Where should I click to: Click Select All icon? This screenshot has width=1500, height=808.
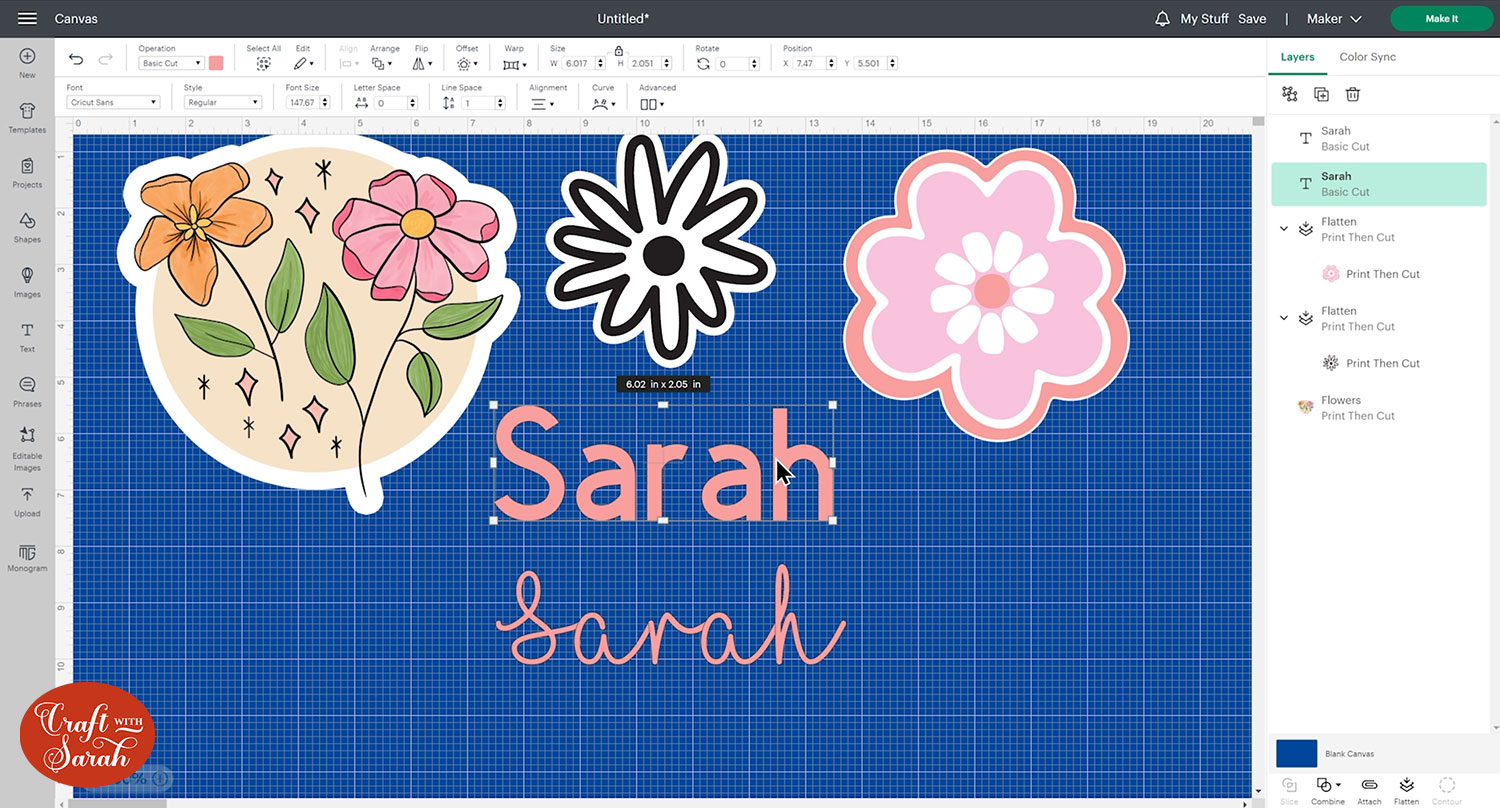coord(263,63)
